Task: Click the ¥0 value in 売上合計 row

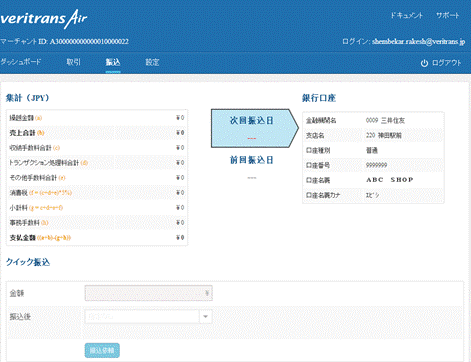Action: [180, 133]
